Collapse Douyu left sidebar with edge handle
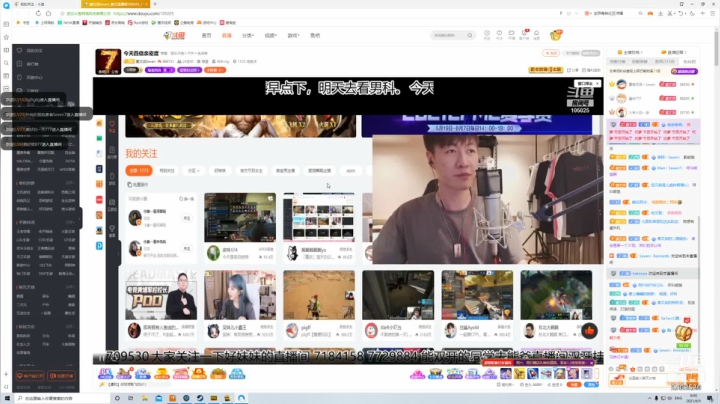Screen dimensions: 720x404 tap(80, 218)
